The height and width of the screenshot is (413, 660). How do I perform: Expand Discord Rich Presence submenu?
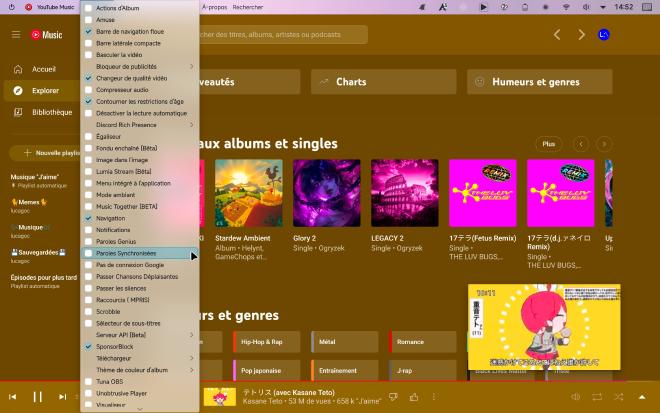140,125
